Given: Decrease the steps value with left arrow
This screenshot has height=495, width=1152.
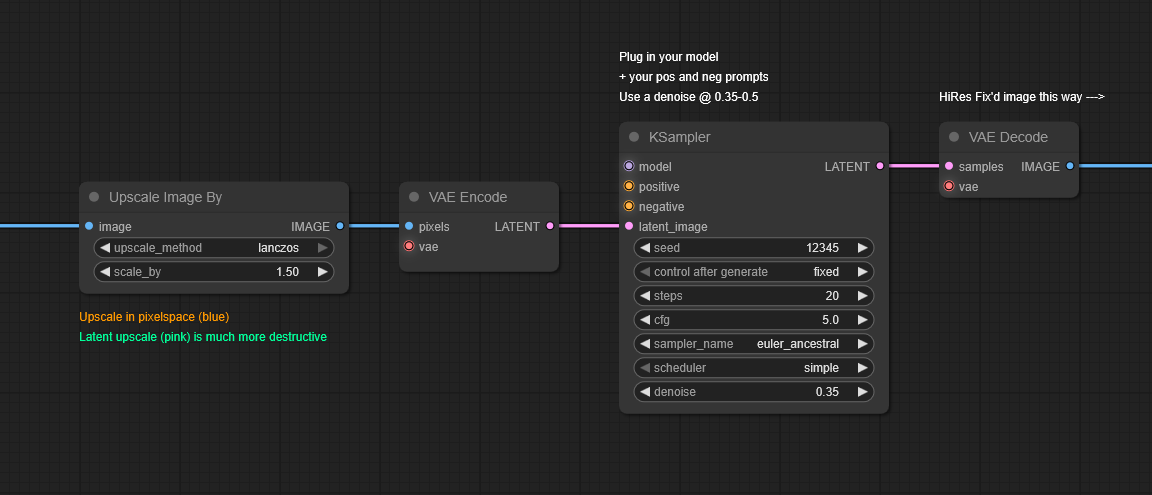Looking at the screenshot, I should 645,296.
